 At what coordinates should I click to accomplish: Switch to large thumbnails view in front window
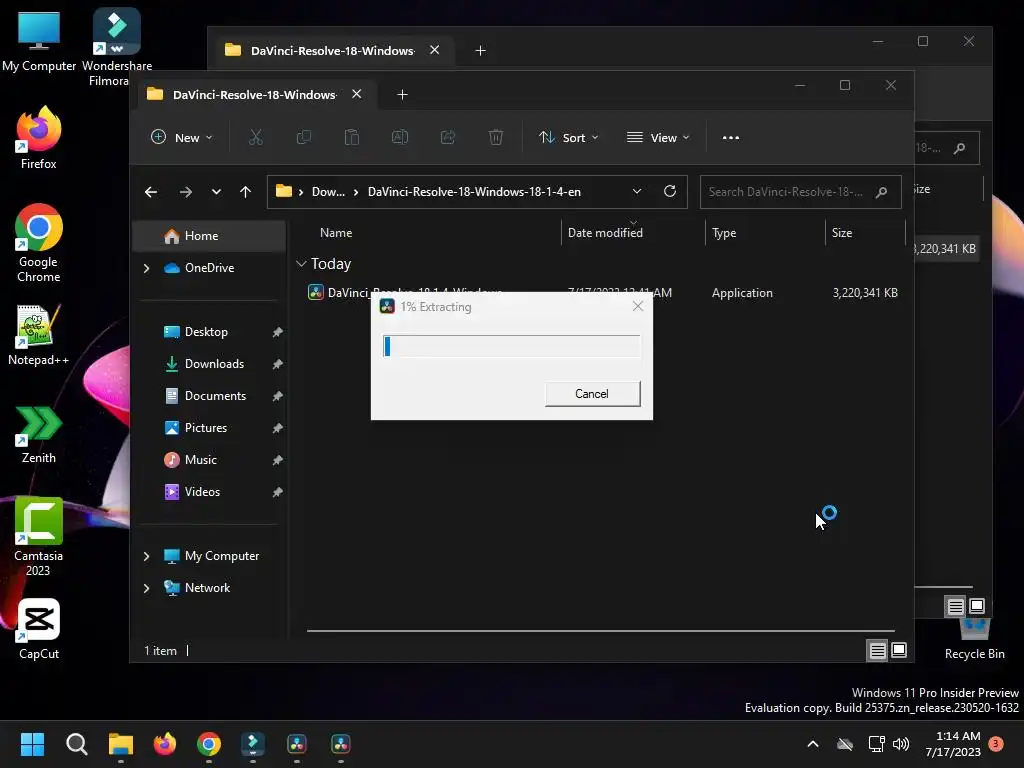899,650
